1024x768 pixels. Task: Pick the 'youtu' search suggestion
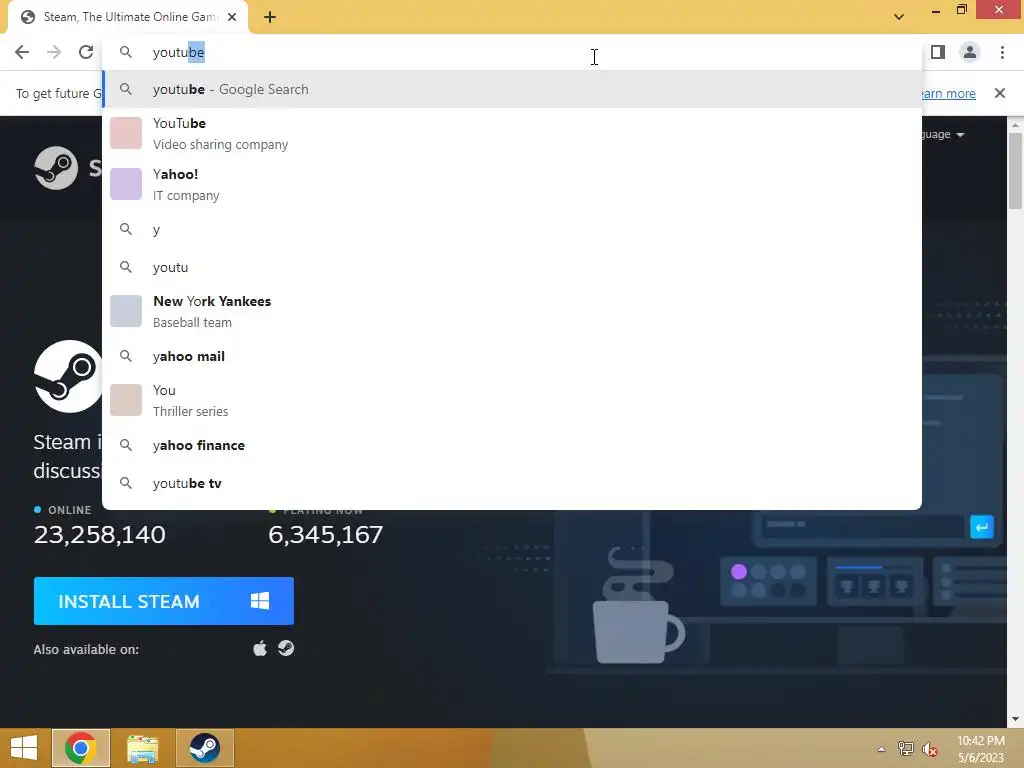point(512,267)
